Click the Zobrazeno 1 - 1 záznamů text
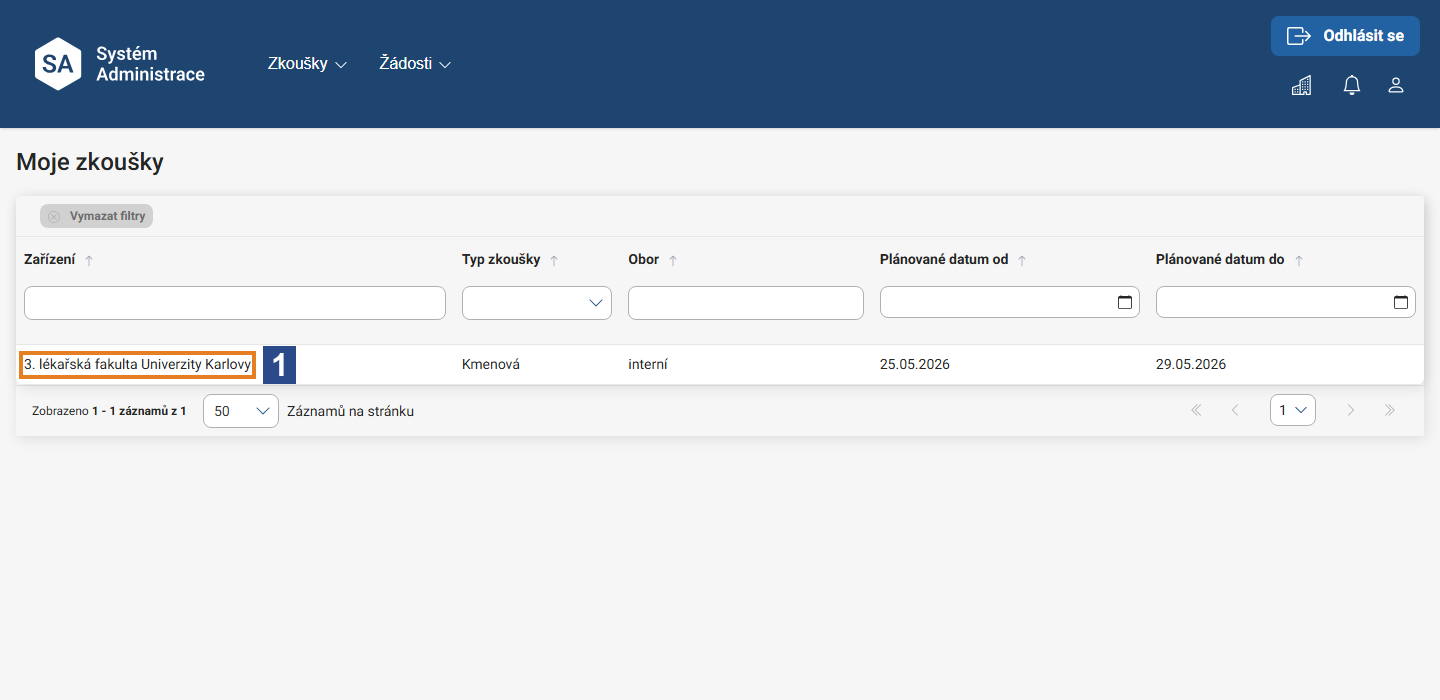 pos(109,411)
